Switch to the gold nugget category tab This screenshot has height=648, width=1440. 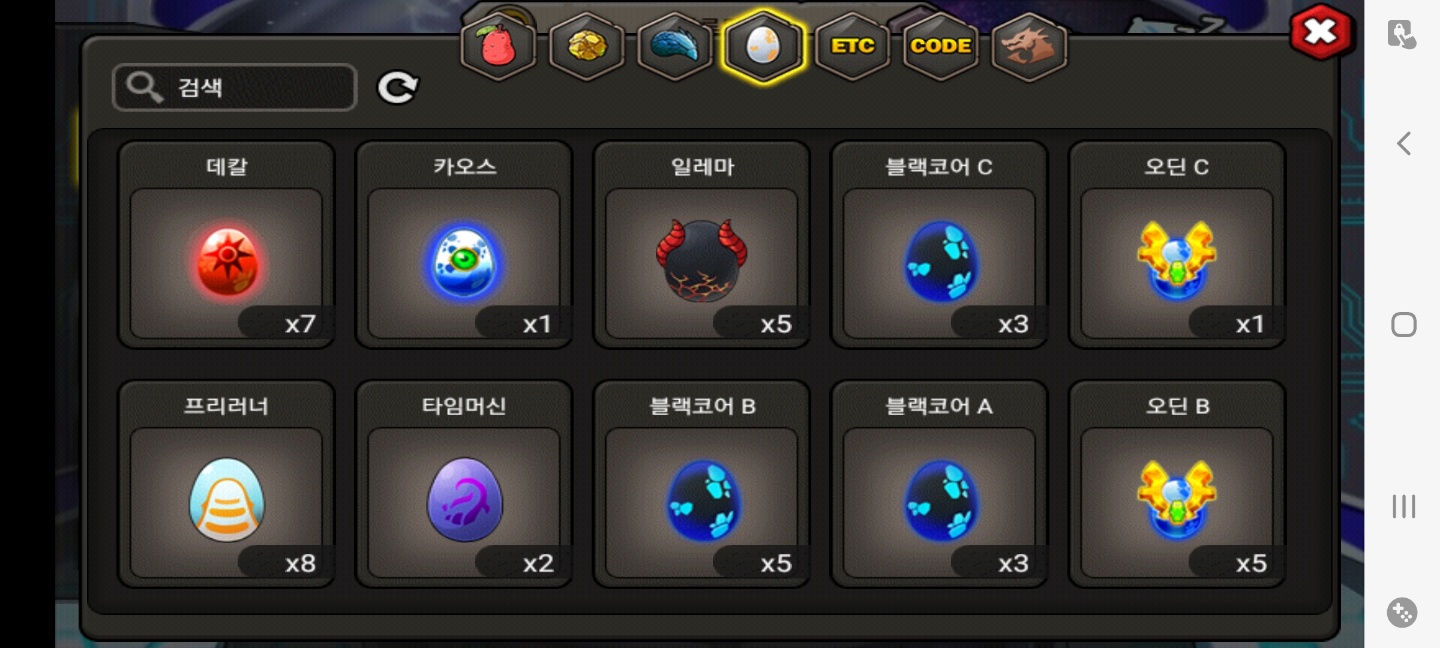coord(586,46)
